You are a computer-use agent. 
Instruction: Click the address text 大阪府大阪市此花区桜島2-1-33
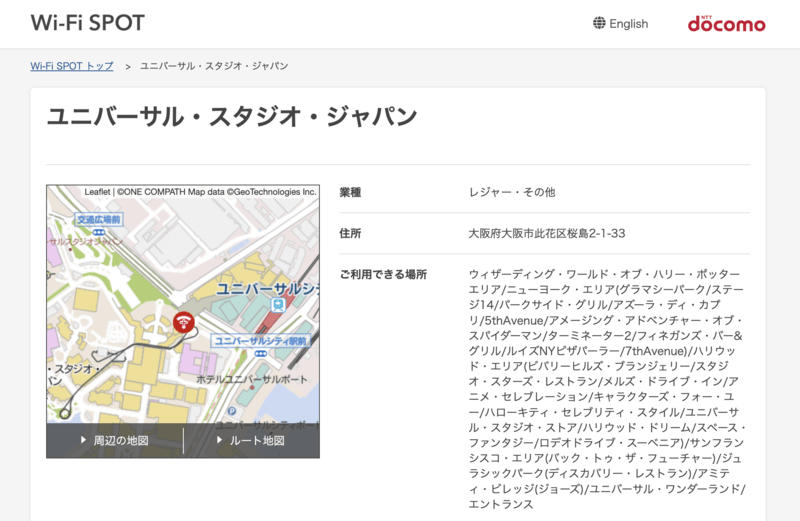click(x=546, y=233)
